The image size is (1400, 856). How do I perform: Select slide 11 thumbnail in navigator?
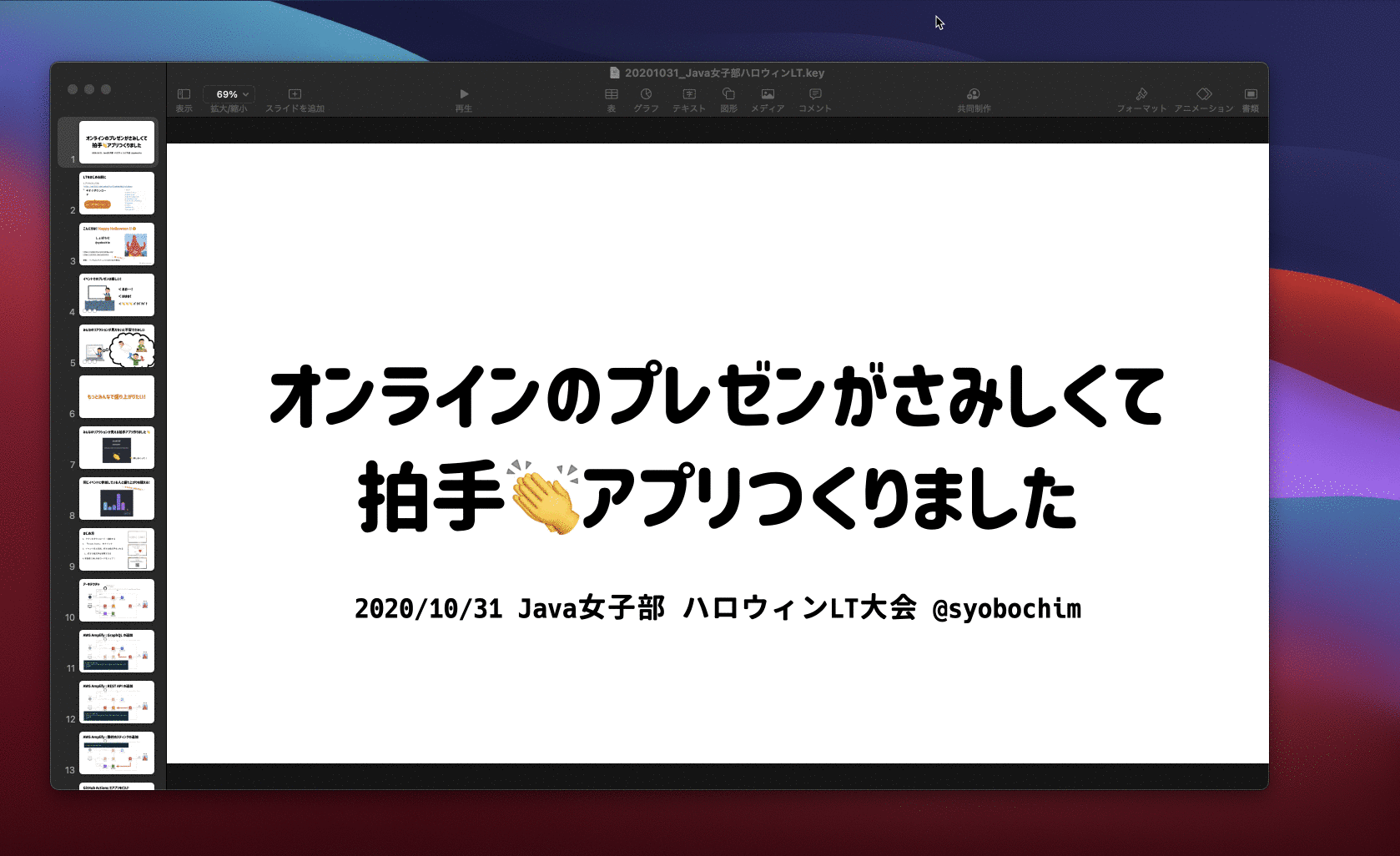tap(117, 651)
